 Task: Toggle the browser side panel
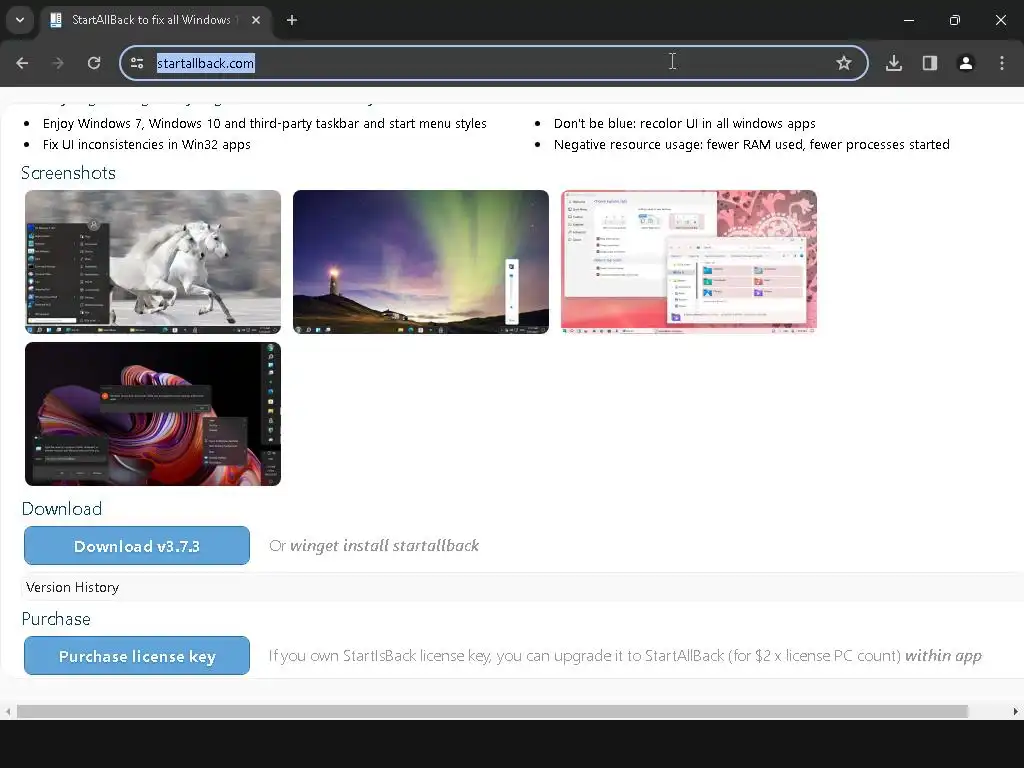[930, 63]
